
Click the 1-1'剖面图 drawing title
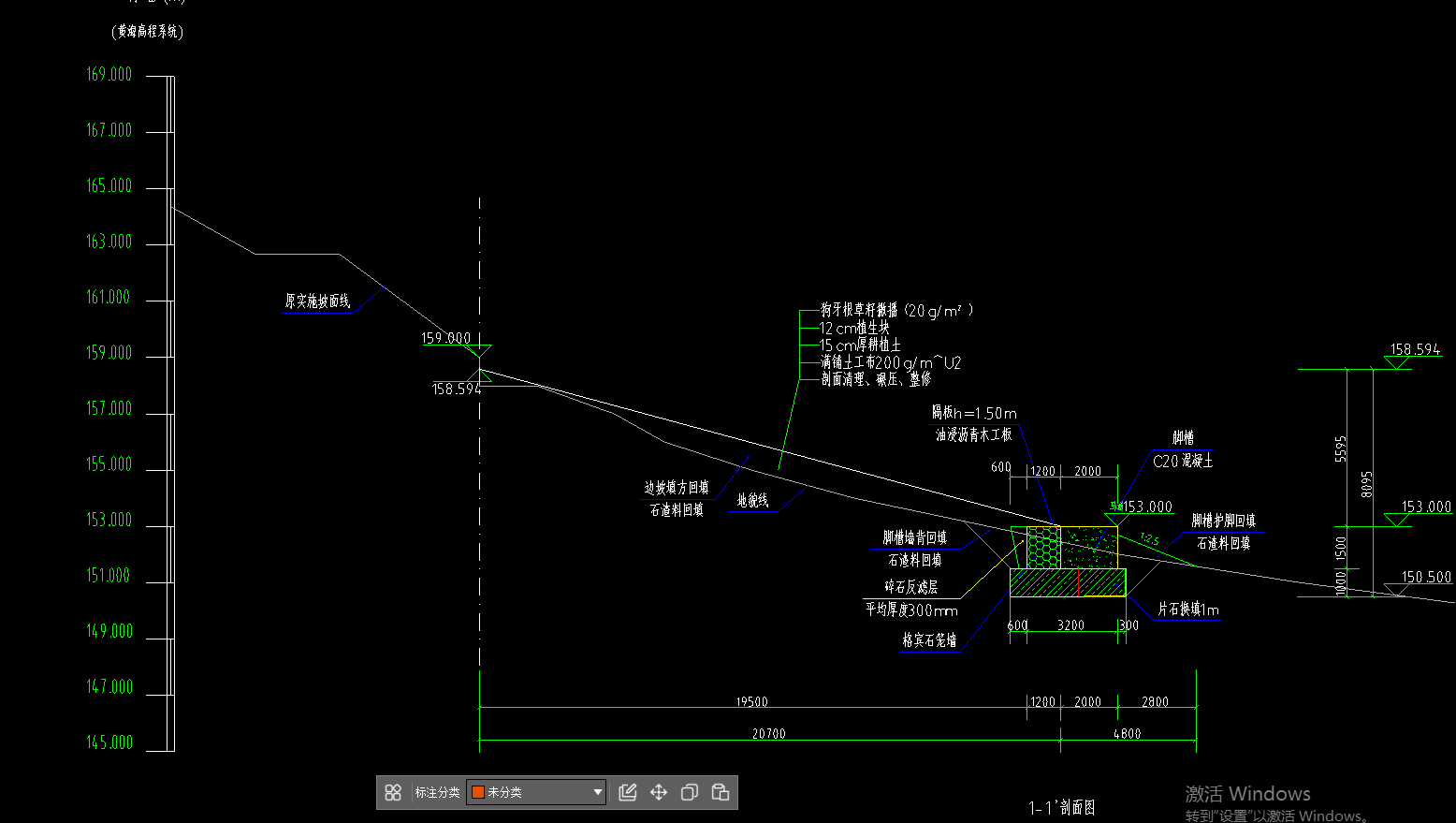(1062, 807)
